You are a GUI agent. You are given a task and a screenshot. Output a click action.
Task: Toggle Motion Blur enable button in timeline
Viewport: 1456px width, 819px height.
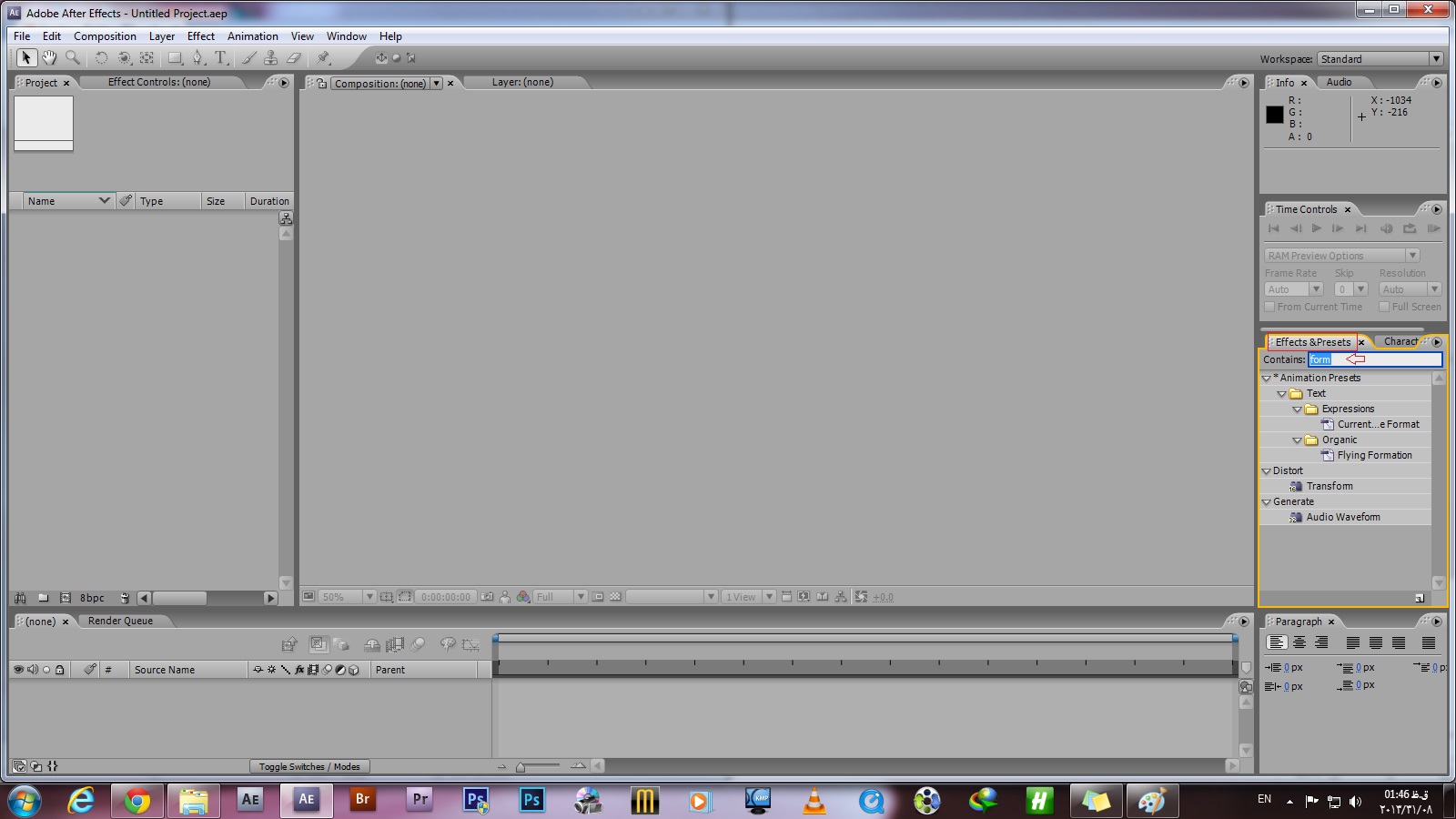[418, 644]
